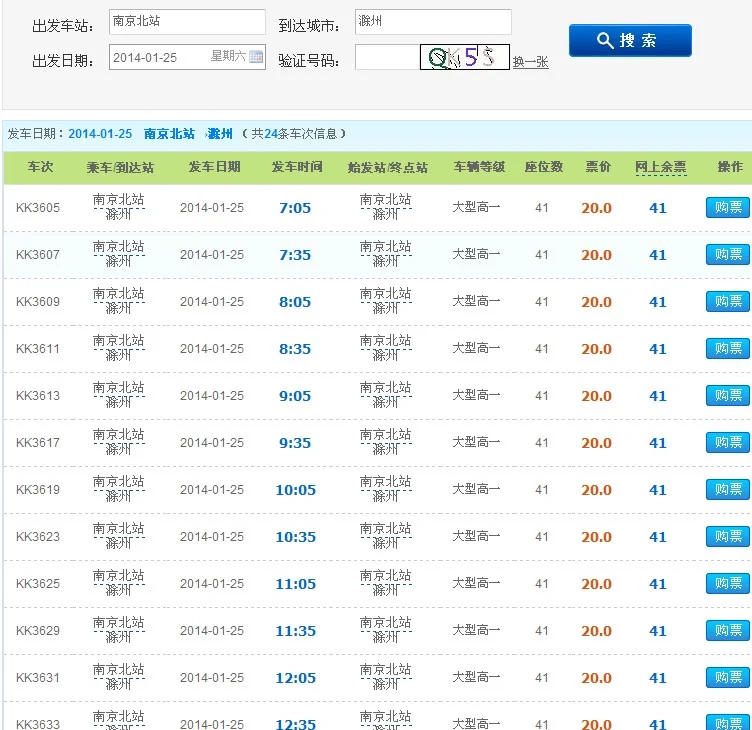This screenshot has height=730, width=752.
Task: Buy ticket for KK3625 at 11:05
Action: tap(728, 583)
